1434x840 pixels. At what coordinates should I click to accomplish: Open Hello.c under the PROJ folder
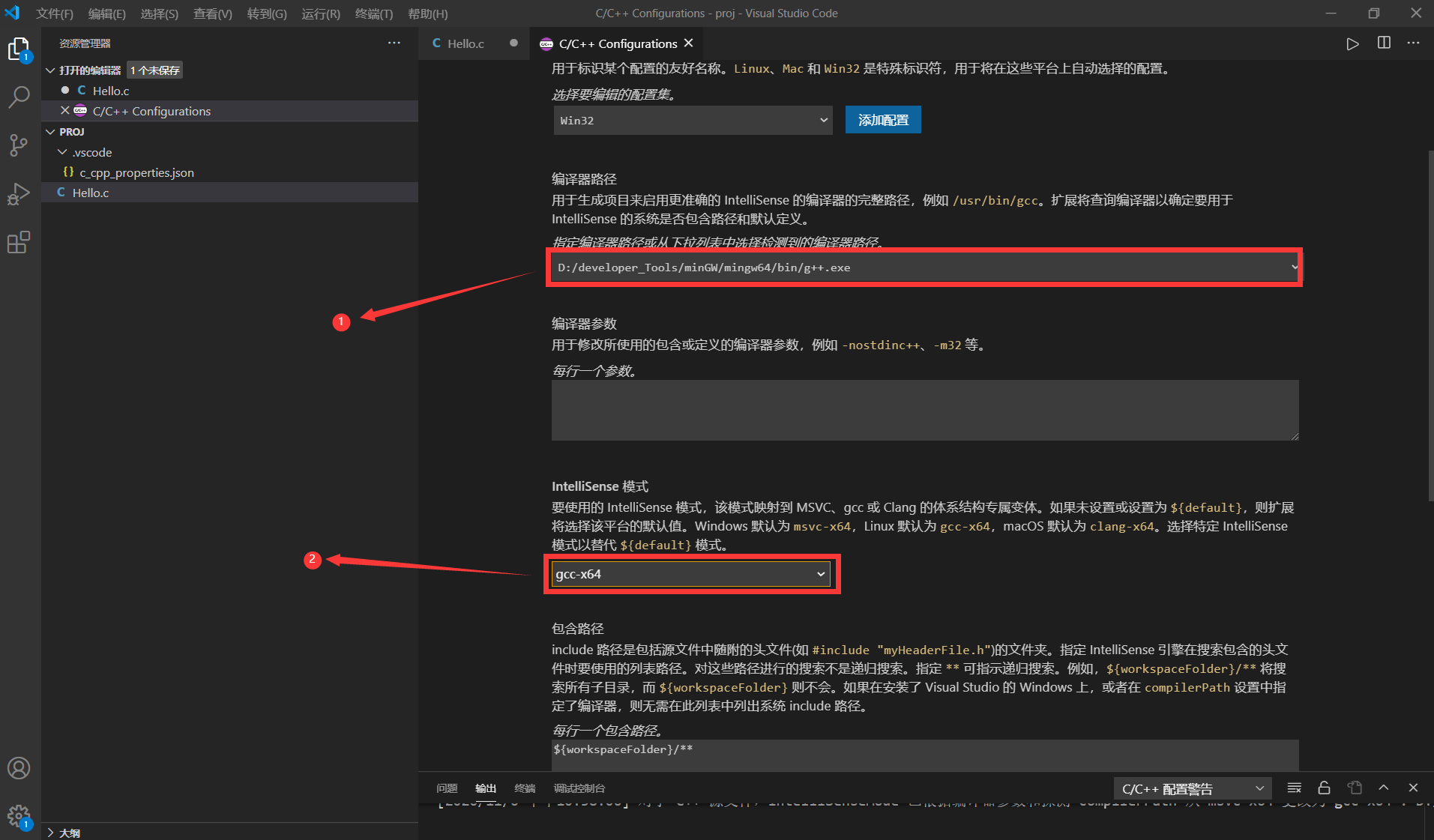230,193
